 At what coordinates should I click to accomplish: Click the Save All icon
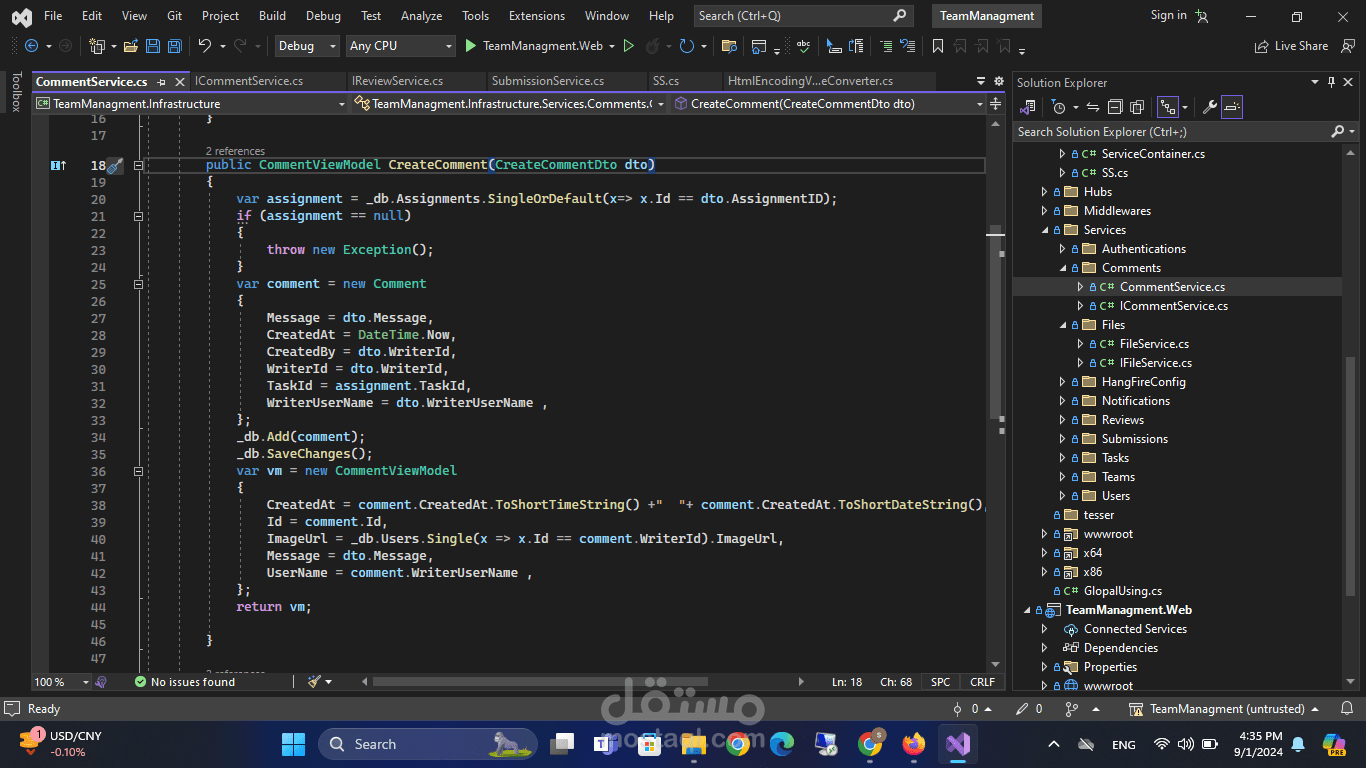click(174, 46)
